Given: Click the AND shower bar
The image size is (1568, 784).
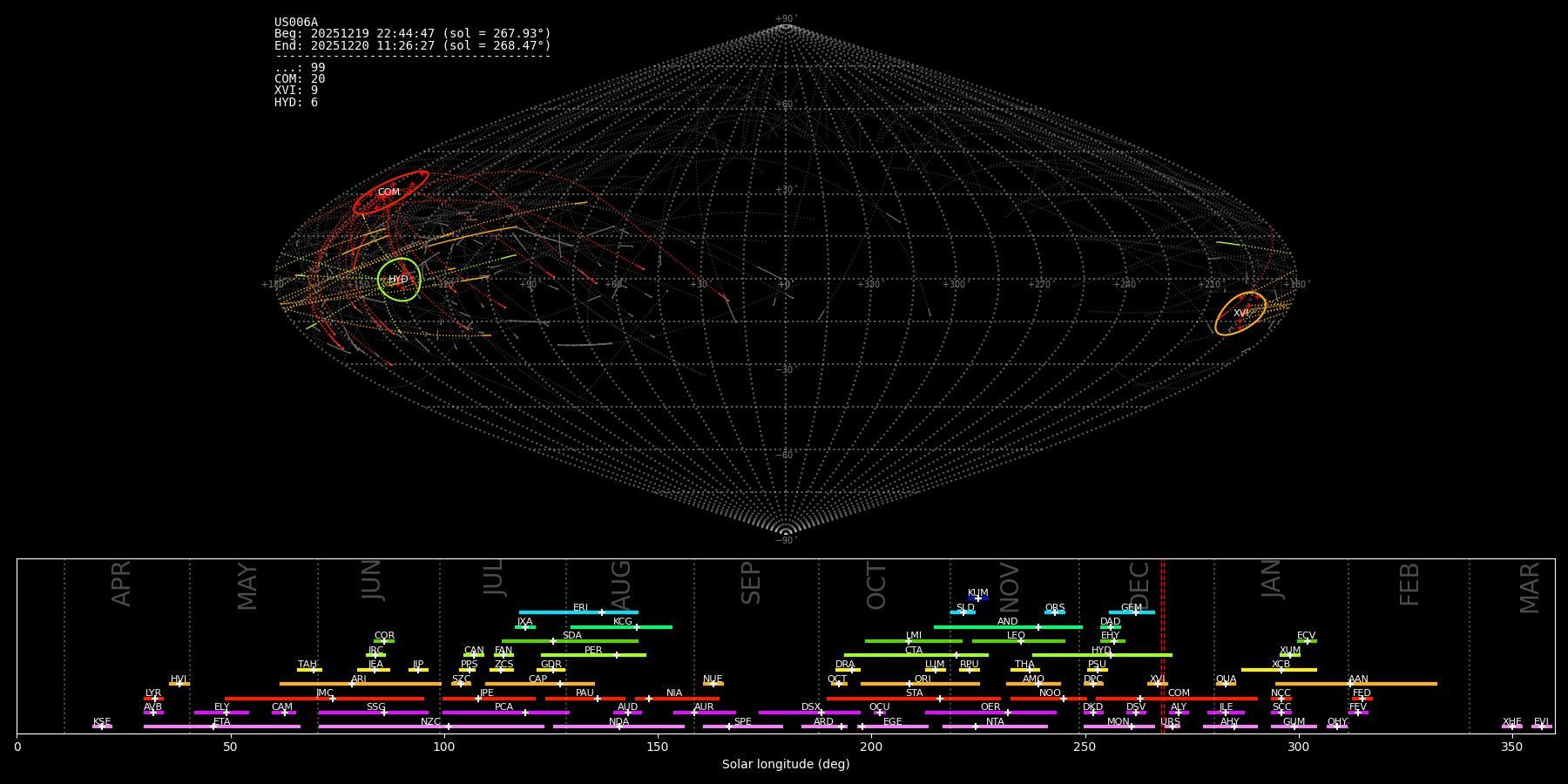Looking at the screenshot, I should [1008, 627].
